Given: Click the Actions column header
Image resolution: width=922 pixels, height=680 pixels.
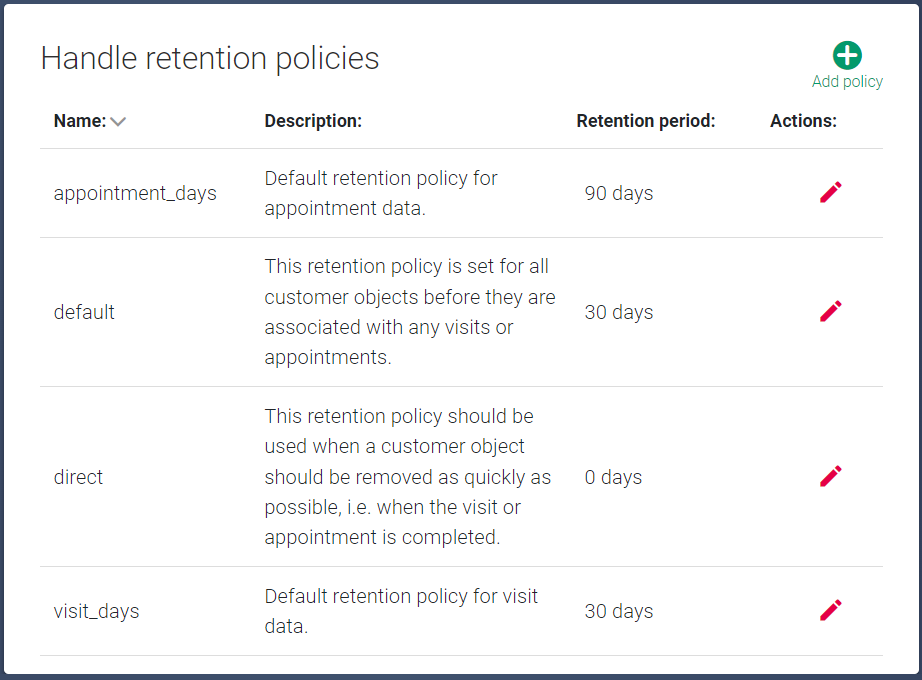Looking at the screenshot, I should coord(803,121).
